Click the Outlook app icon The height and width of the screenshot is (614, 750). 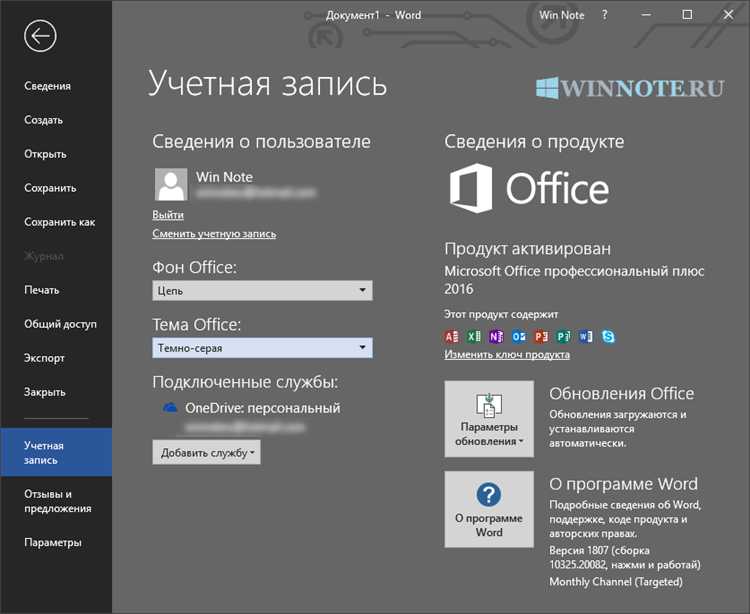(x=518, y=337)
